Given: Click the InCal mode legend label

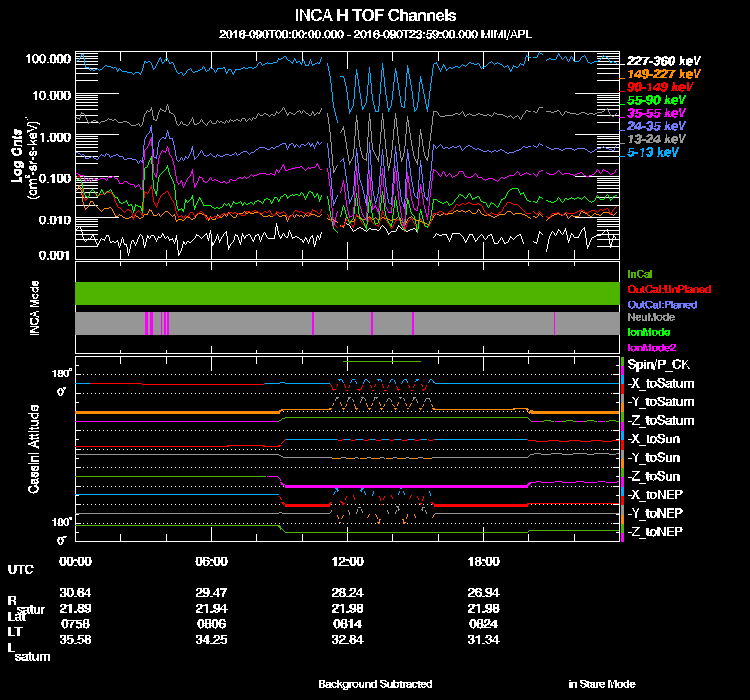Looking at the screenshot, I should 641,273.
